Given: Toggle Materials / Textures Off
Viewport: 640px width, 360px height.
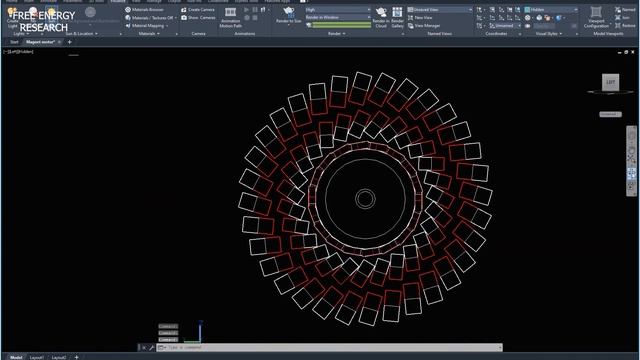Looking at the screenshot, I should click(x=149, y=18).
